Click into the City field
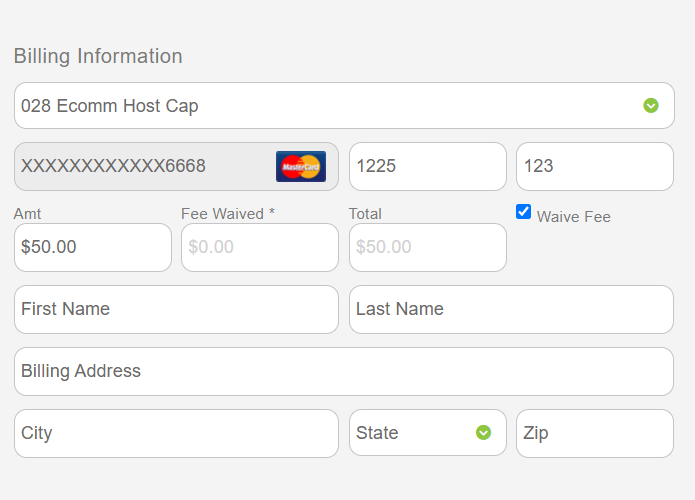Image resolution: width=695 pixels, height=500 pixels. coord(176,433)
